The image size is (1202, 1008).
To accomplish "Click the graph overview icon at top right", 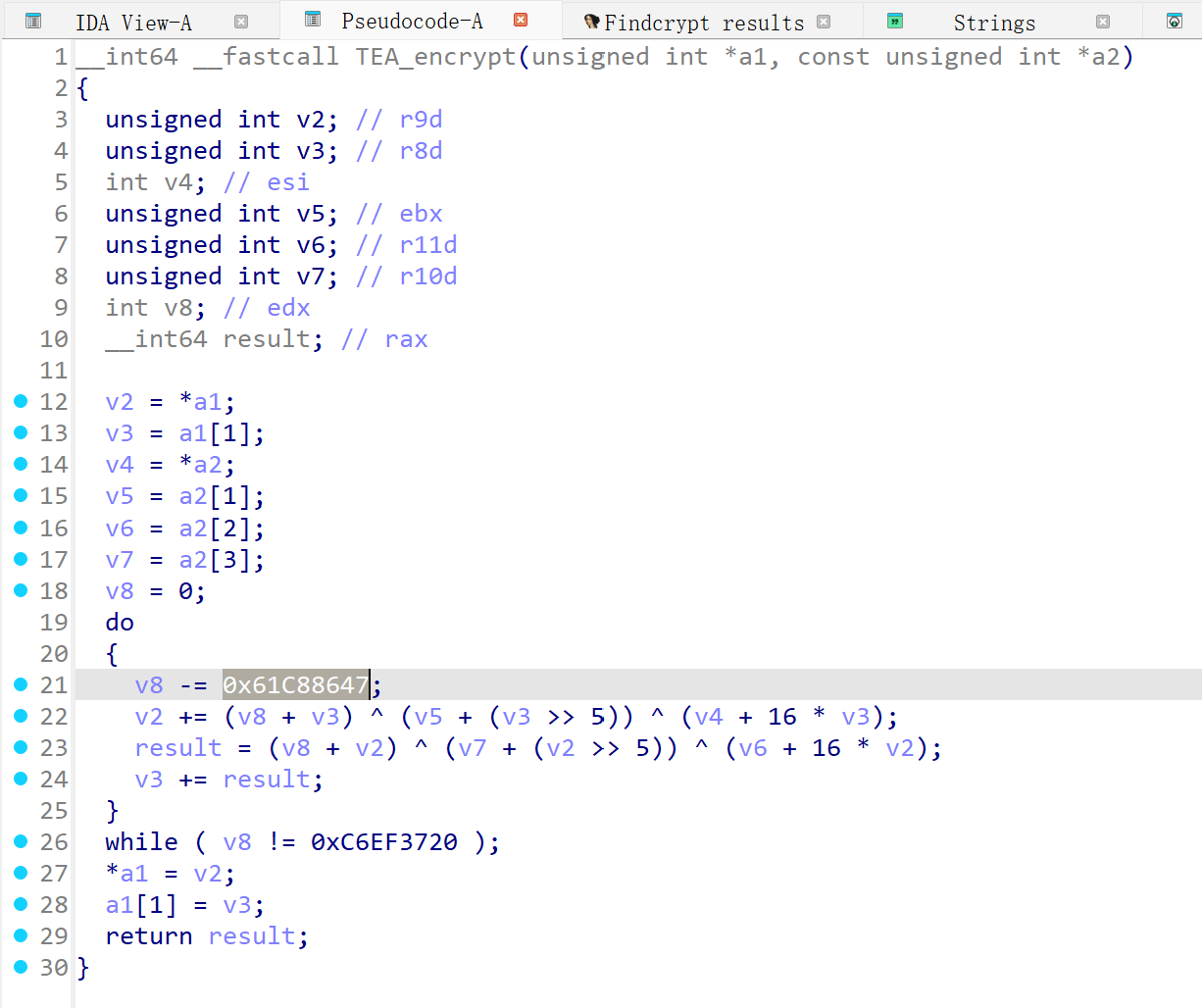I will coord(1176,20).
